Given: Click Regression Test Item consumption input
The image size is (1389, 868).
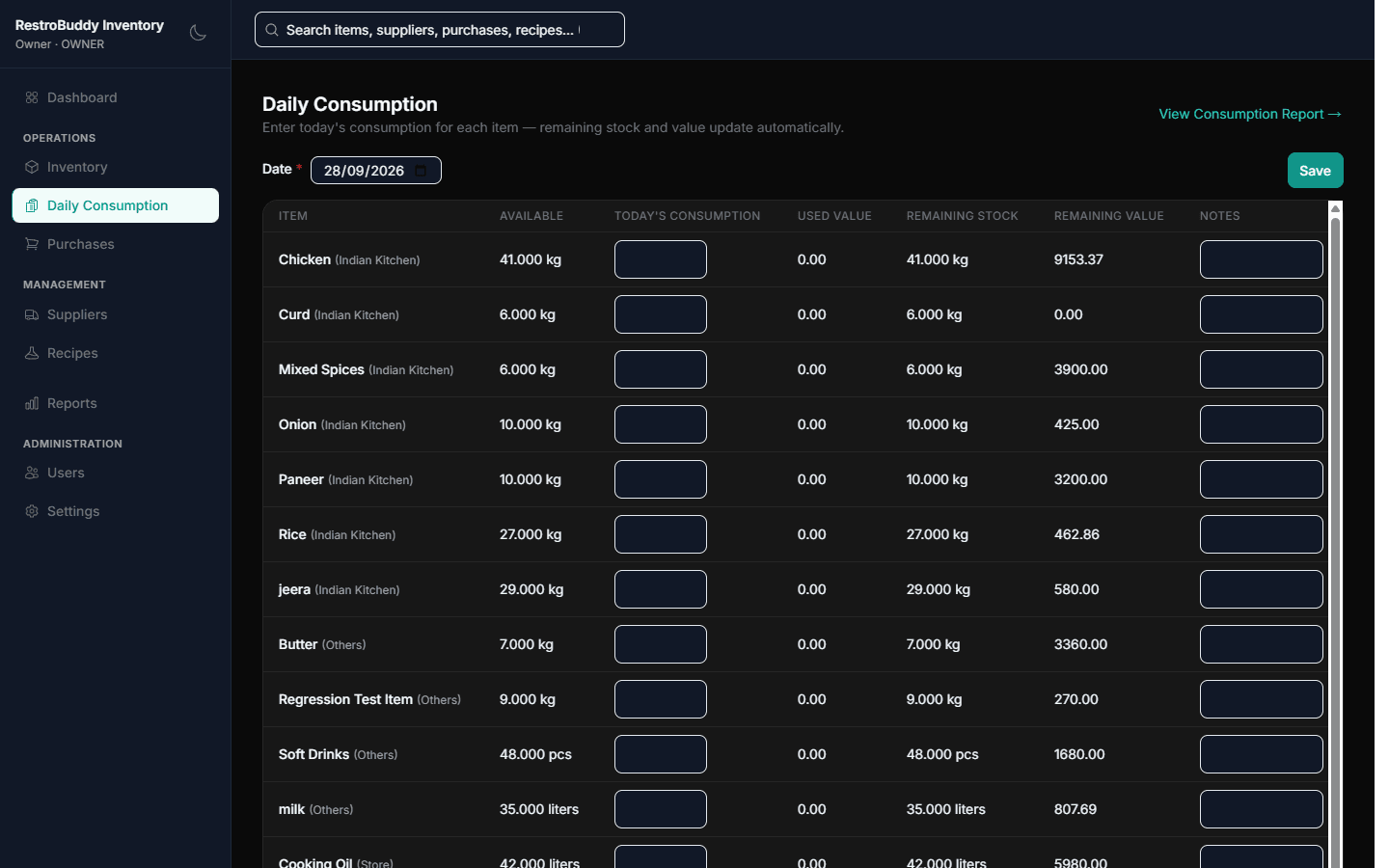Looking at the screenshot, I should pos(661,699).
